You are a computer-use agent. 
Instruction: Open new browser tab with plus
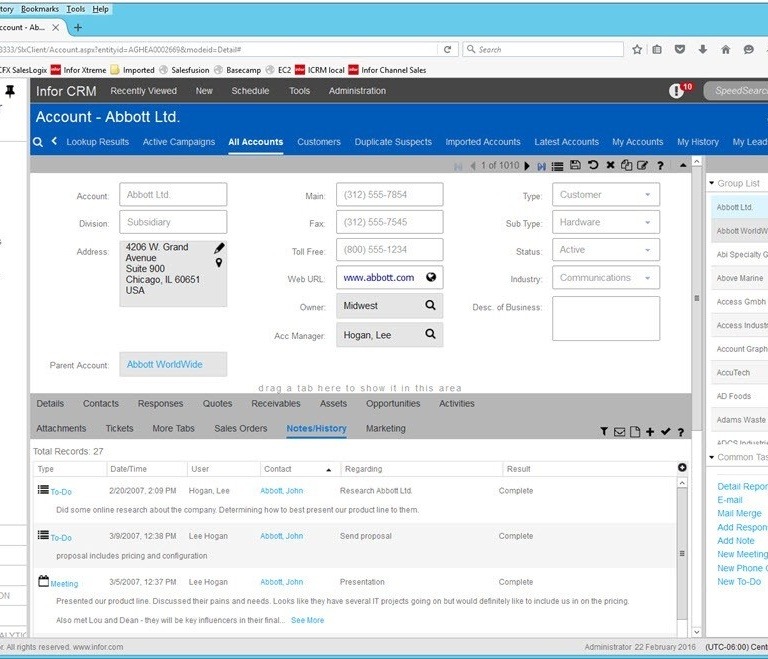pyautogui.click(x=77, y=27)
